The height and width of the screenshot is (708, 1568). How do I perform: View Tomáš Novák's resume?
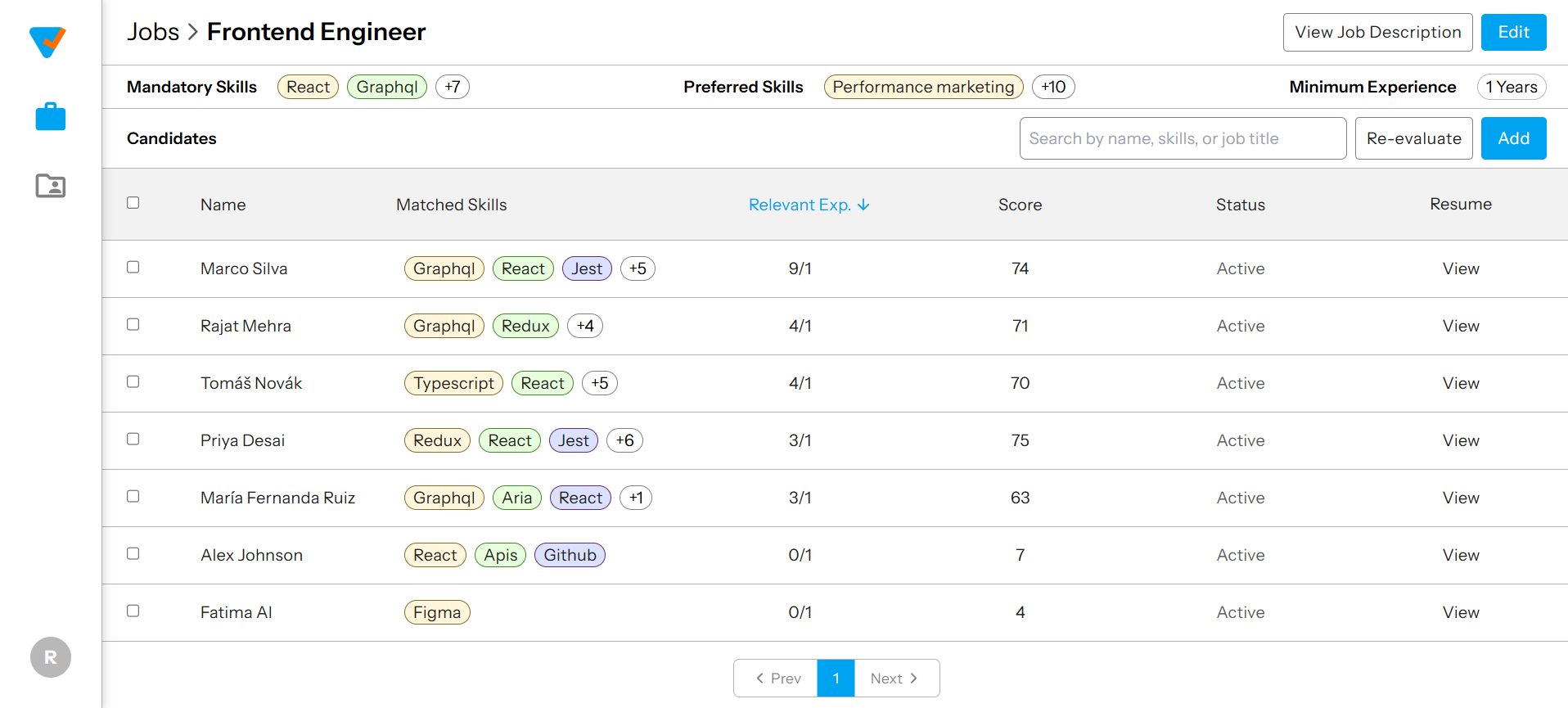click(1461, 383)
